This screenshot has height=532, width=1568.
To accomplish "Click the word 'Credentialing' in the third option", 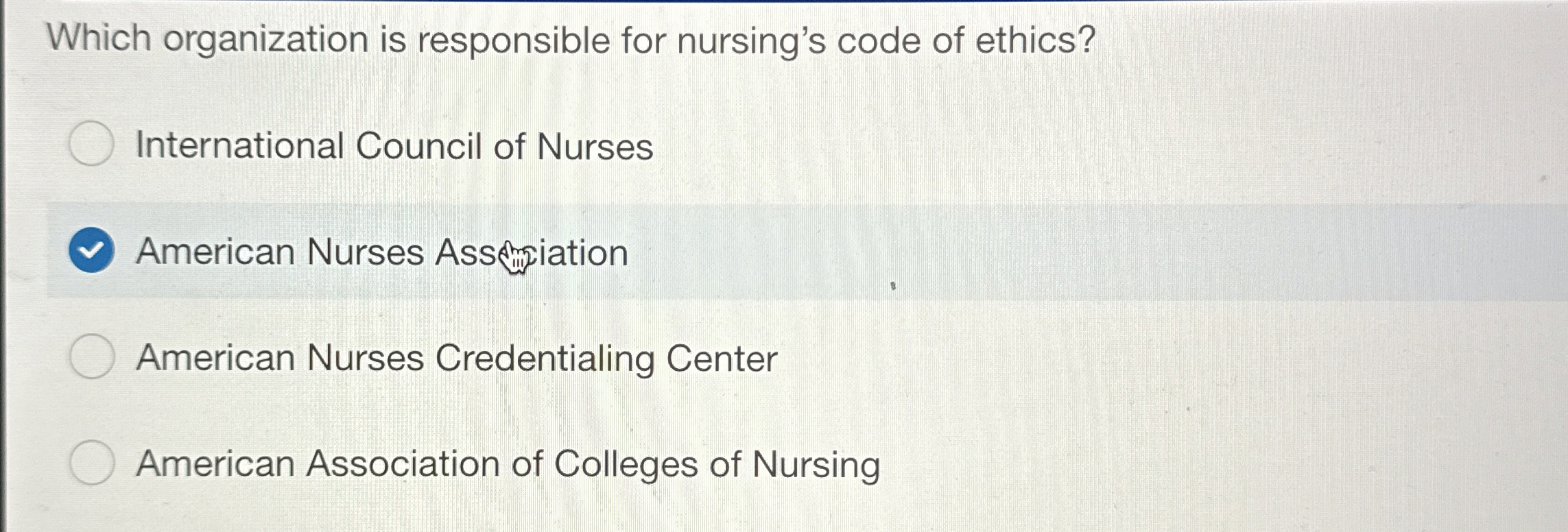I will coord(545,359).
